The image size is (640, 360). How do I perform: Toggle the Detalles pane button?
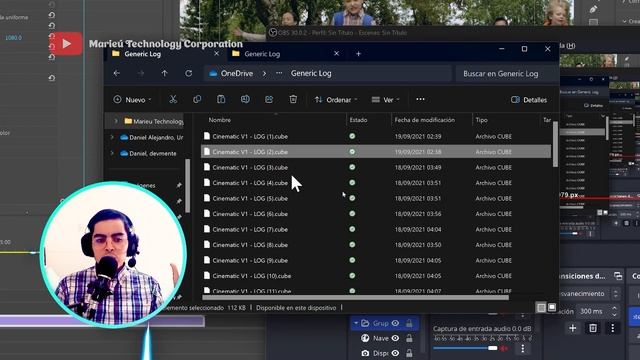tap(529, 100)
